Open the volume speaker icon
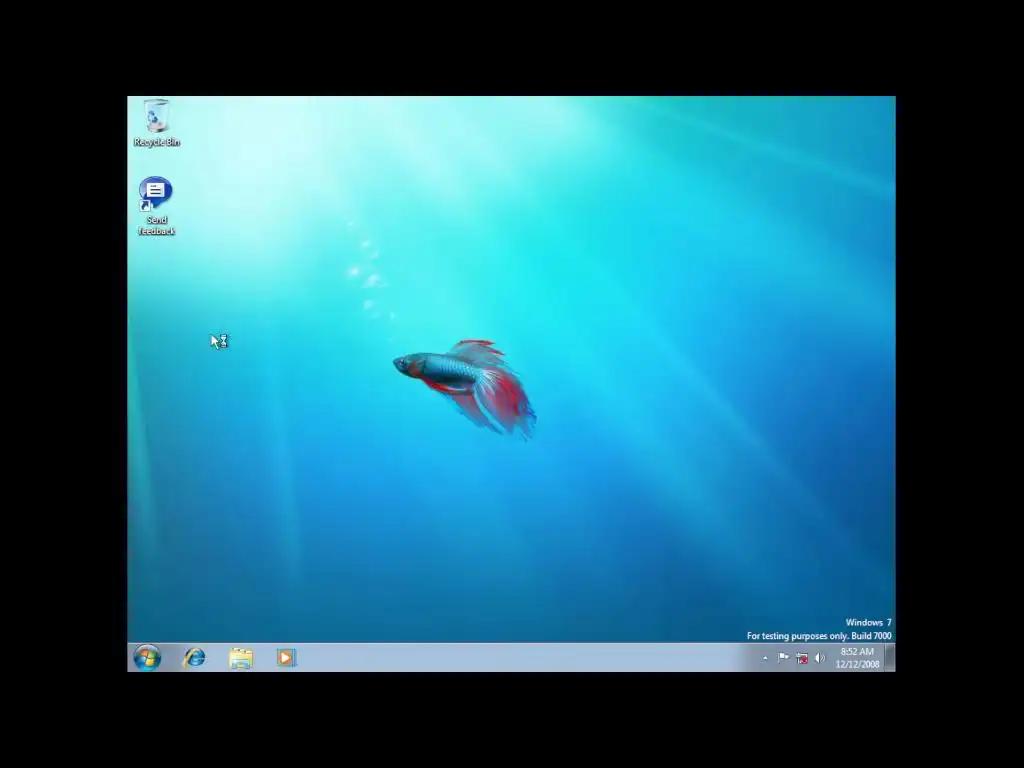The image size is (1024, 768). point(820,658)
